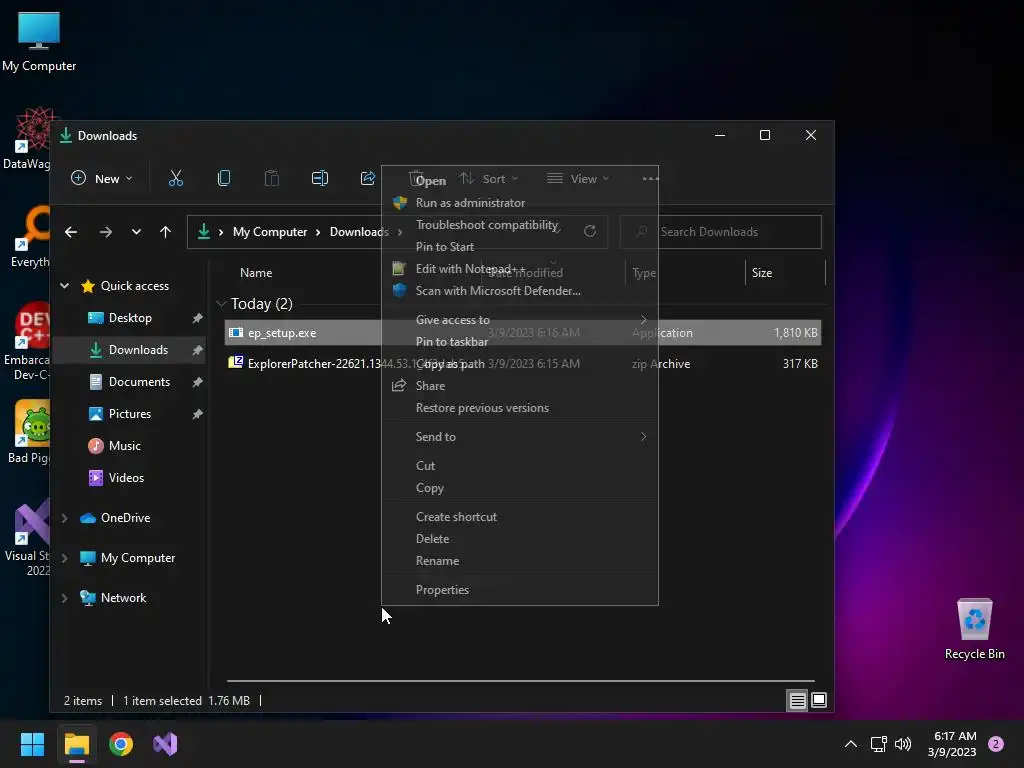Open Properties from context menu
This screenshot has height=768, width=1024.
[x=520, y=590]
